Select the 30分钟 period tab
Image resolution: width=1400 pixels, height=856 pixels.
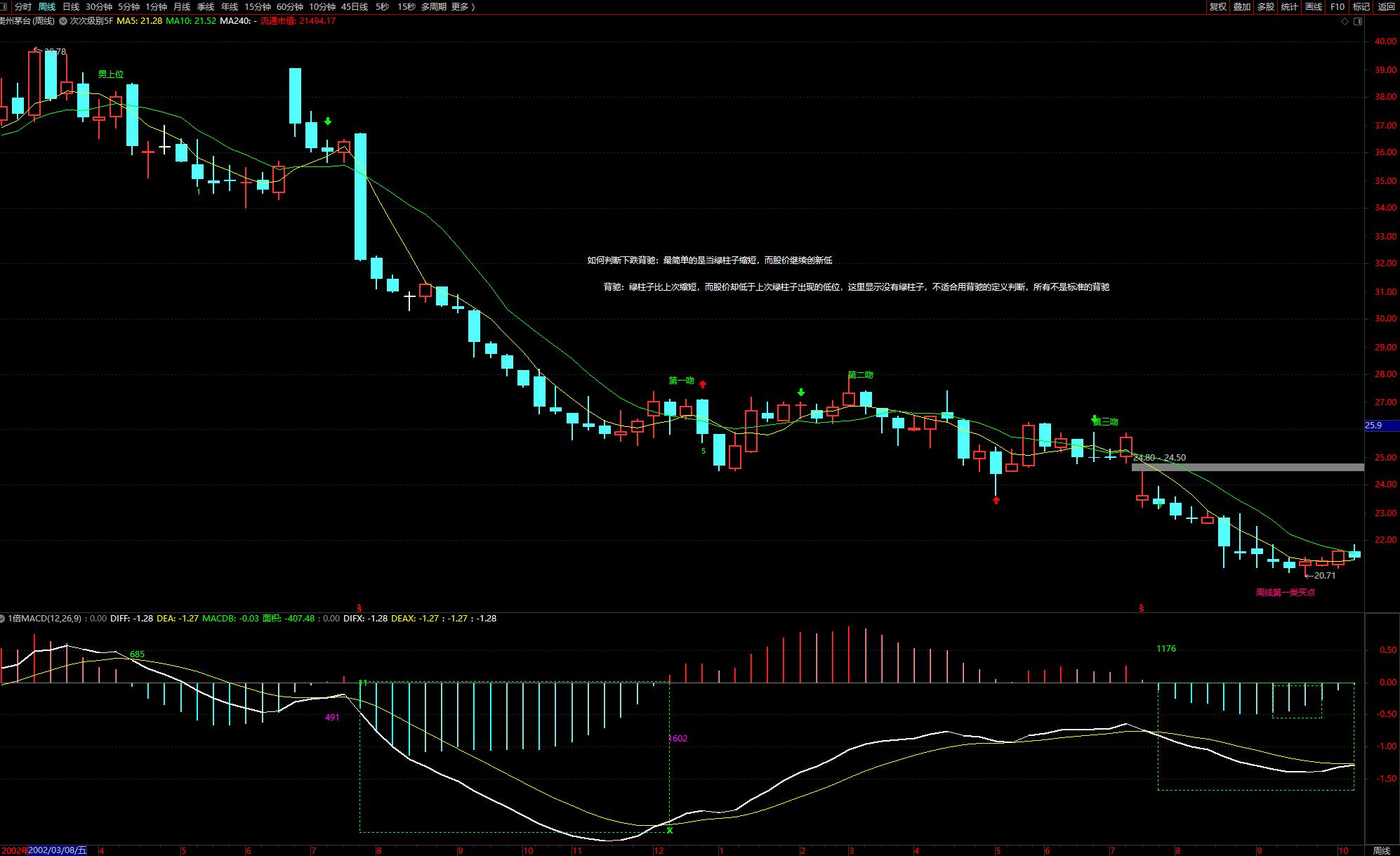click(99, 6)
